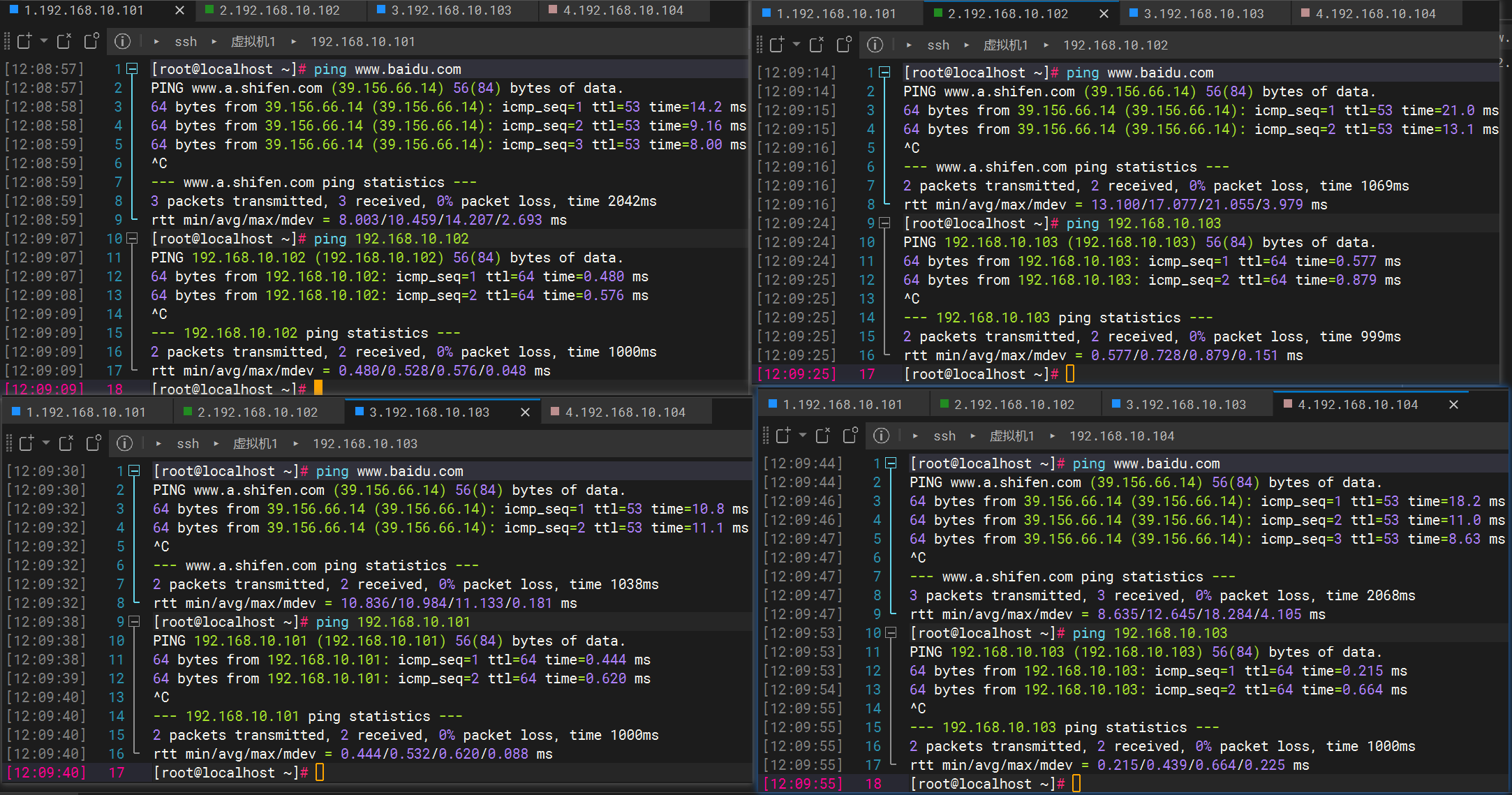Click new session icon in 192.168.10.103 pane toolbar
Screen dimensions: 1512x795
pos(27,444)
